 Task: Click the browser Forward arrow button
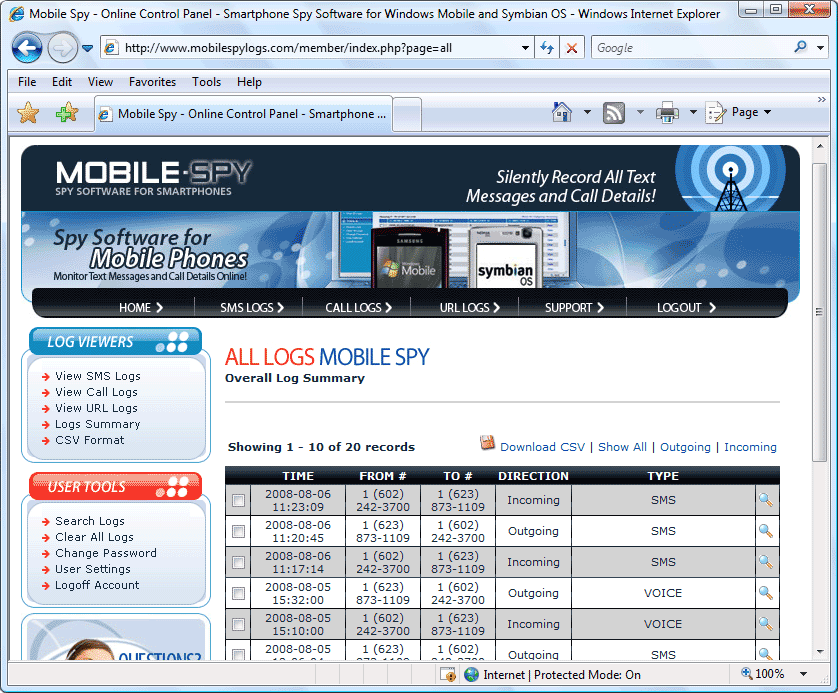pos(63,48)
